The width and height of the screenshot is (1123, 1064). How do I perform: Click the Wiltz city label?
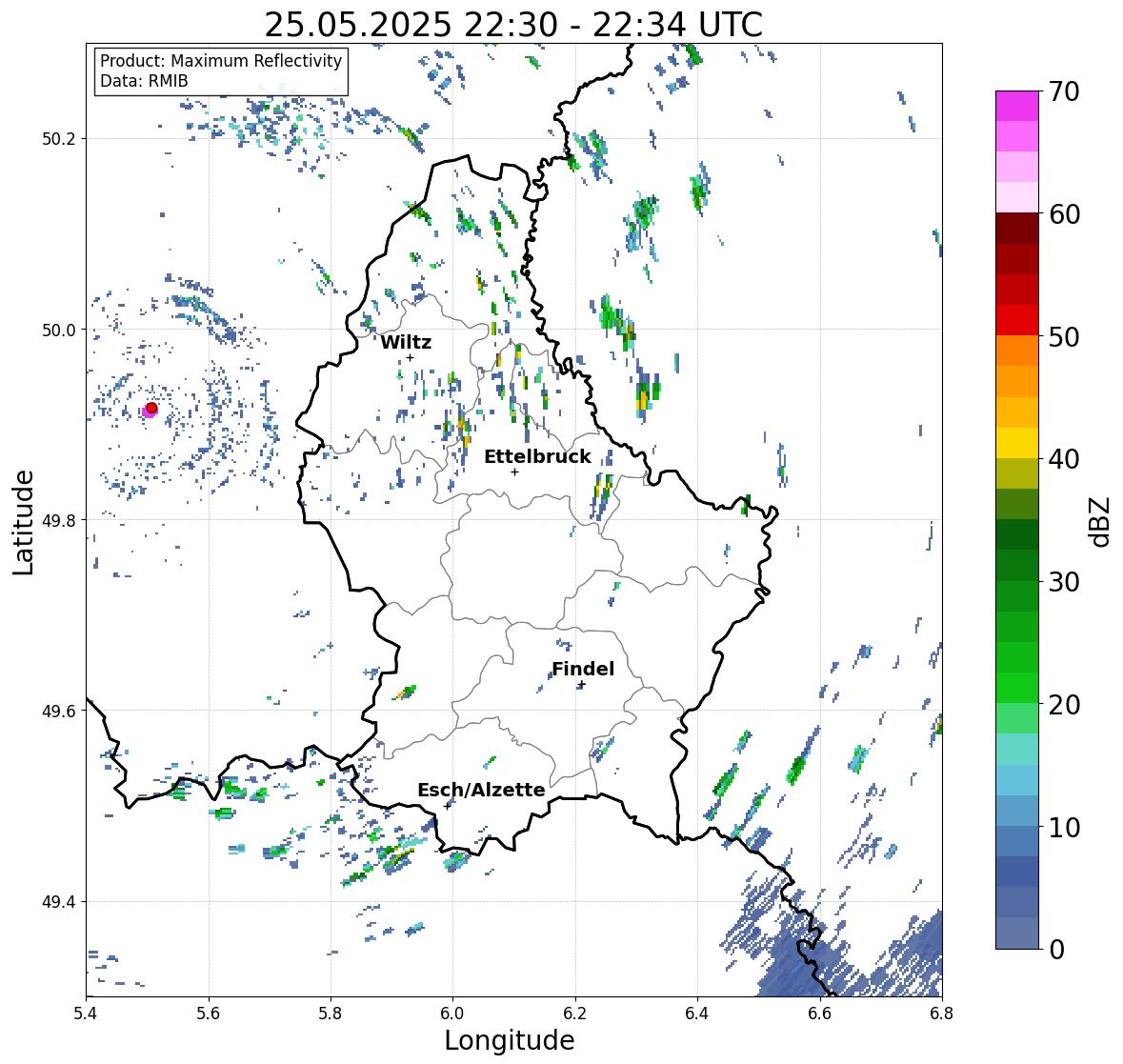pos(406,342)
